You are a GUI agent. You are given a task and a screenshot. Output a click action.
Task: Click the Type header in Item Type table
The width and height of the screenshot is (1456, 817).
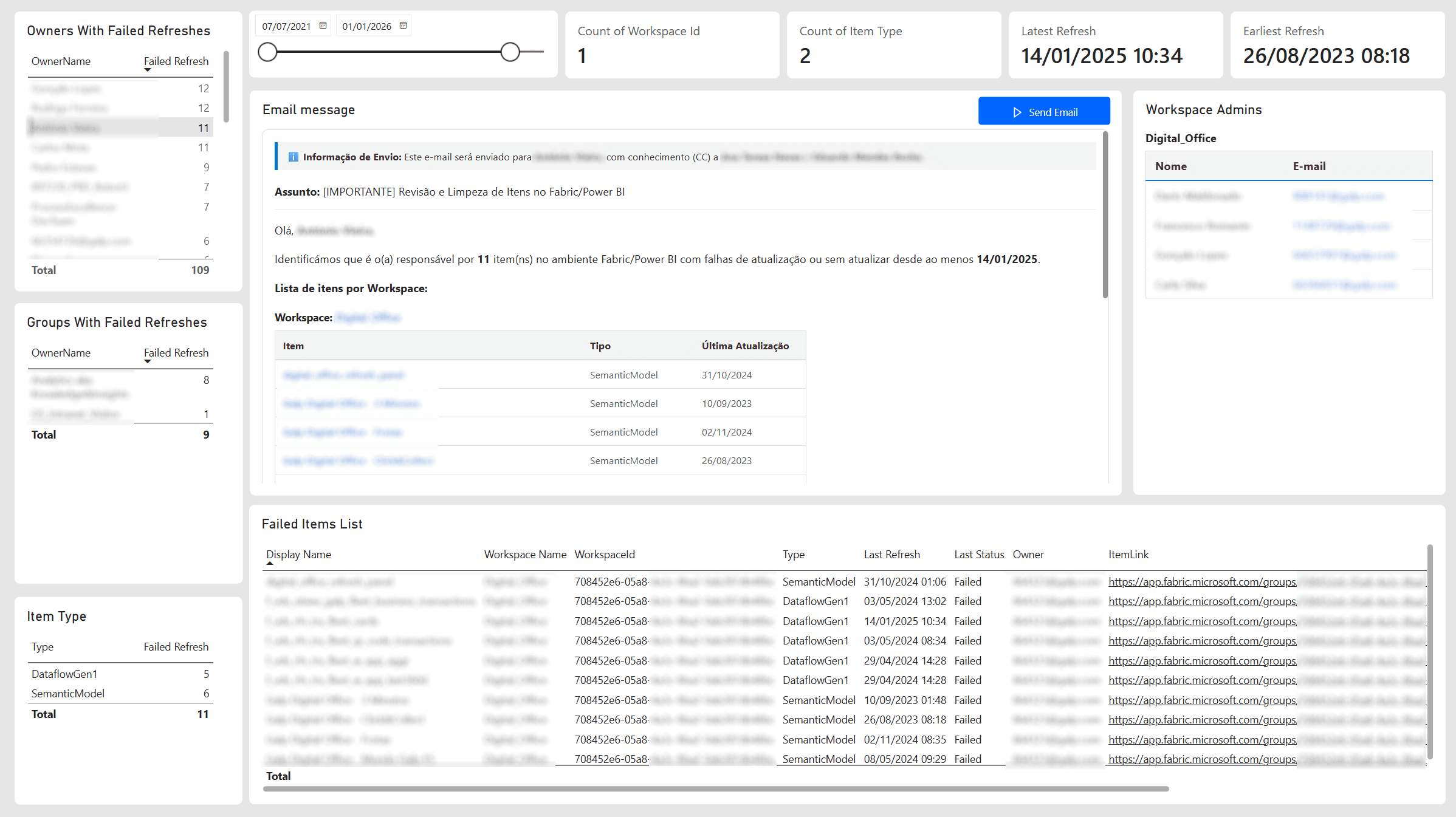click(43, 647)
